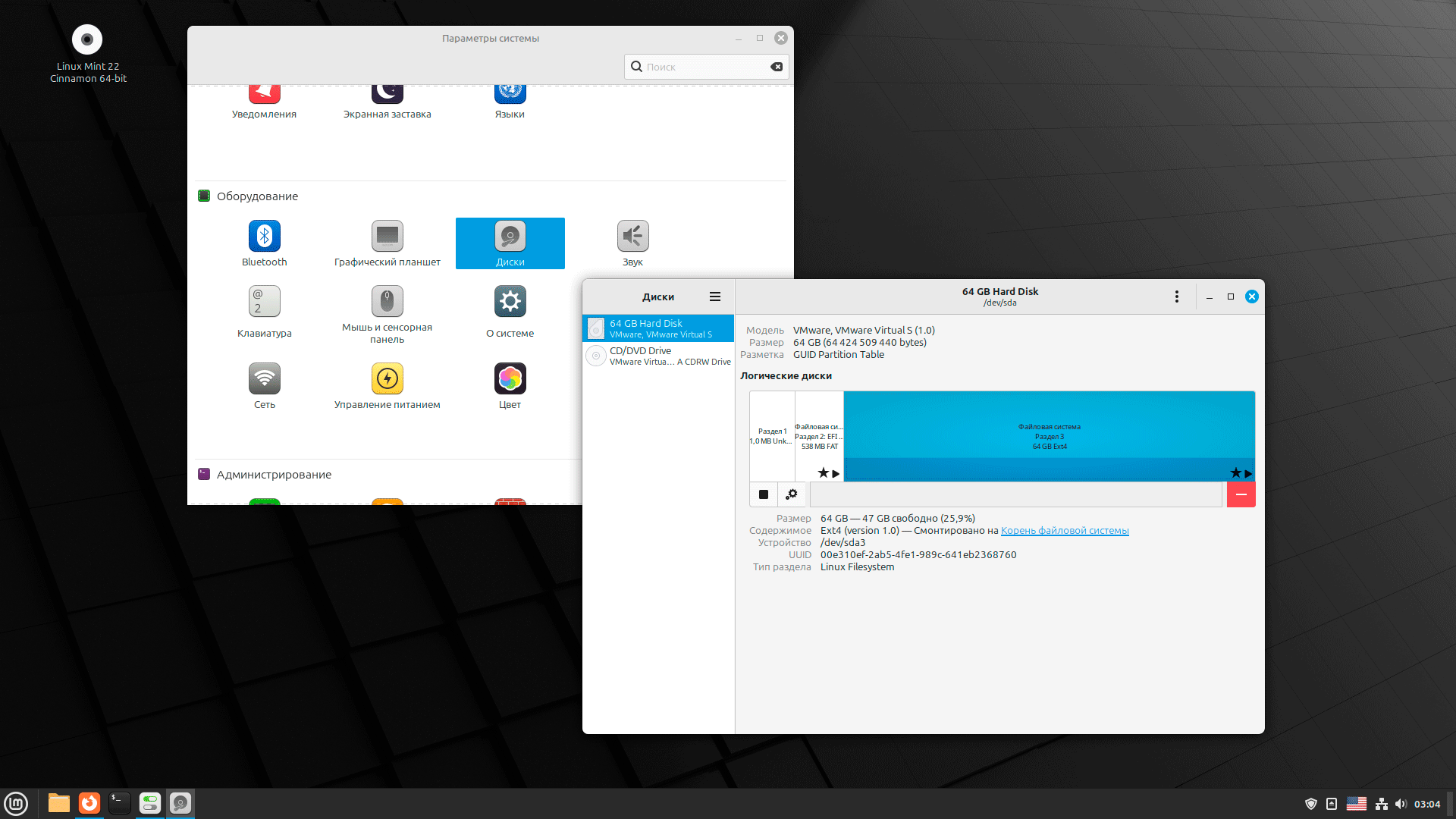Click the hamburger menu in Диски window
This screenshot has height=819, width=1456.
coord(715,296)
